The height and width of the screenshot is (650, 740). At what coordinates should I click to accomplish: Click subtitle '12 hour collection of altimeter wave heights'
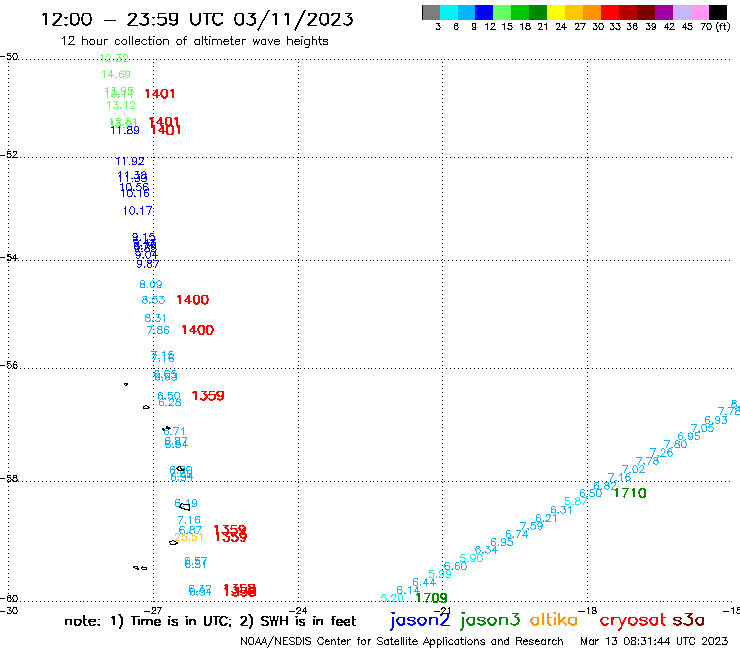click(x=194, y=42)
